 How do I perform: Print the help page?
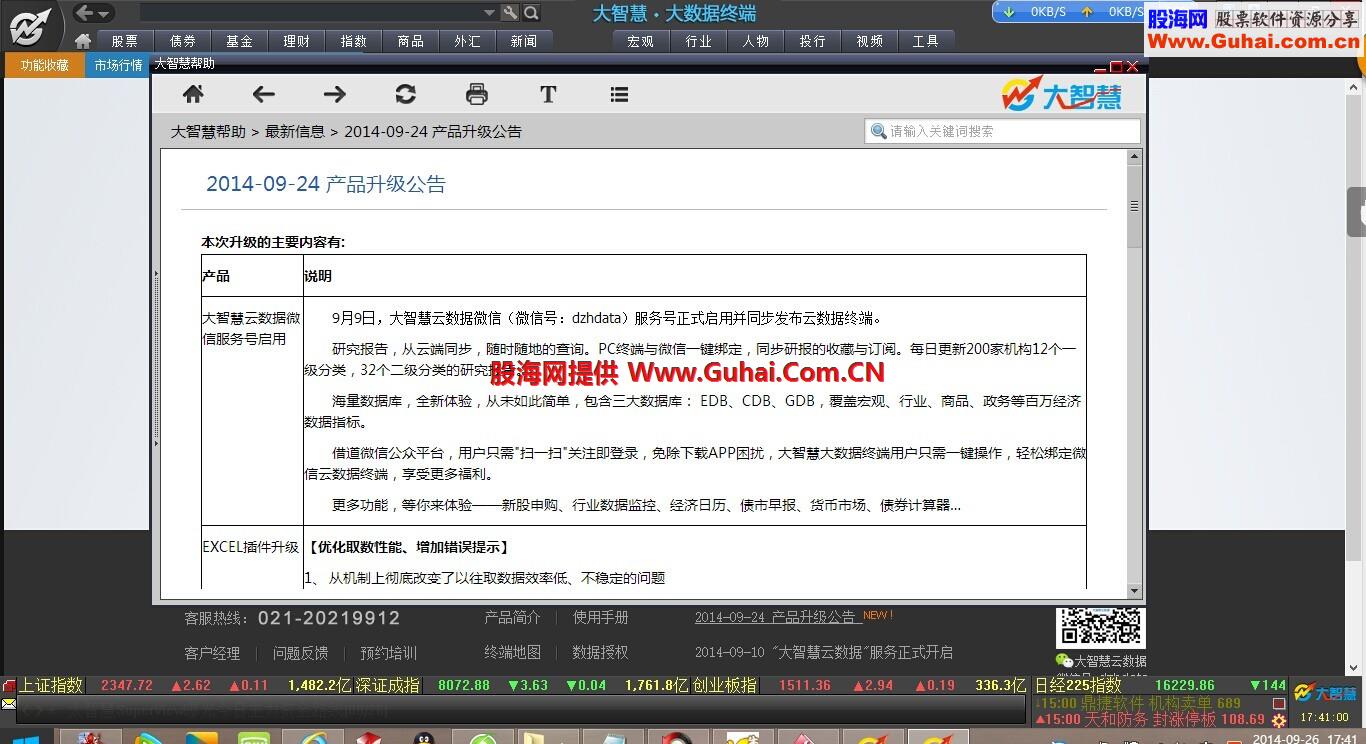tap(477, 94)
